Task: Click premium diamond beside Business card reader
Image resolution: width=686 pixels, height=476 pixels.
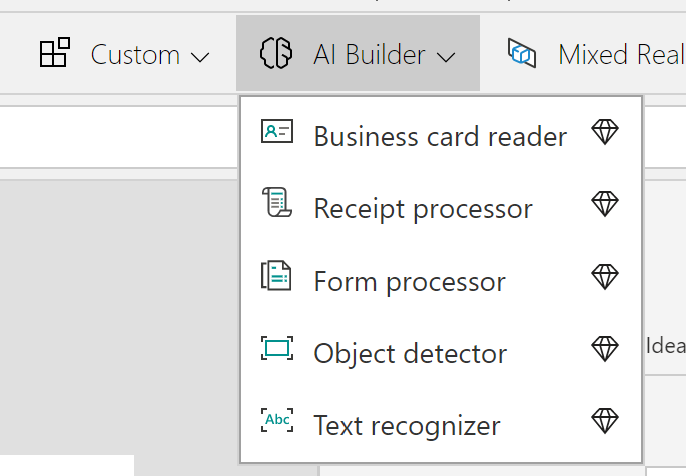Action: (x=605, y=132)
